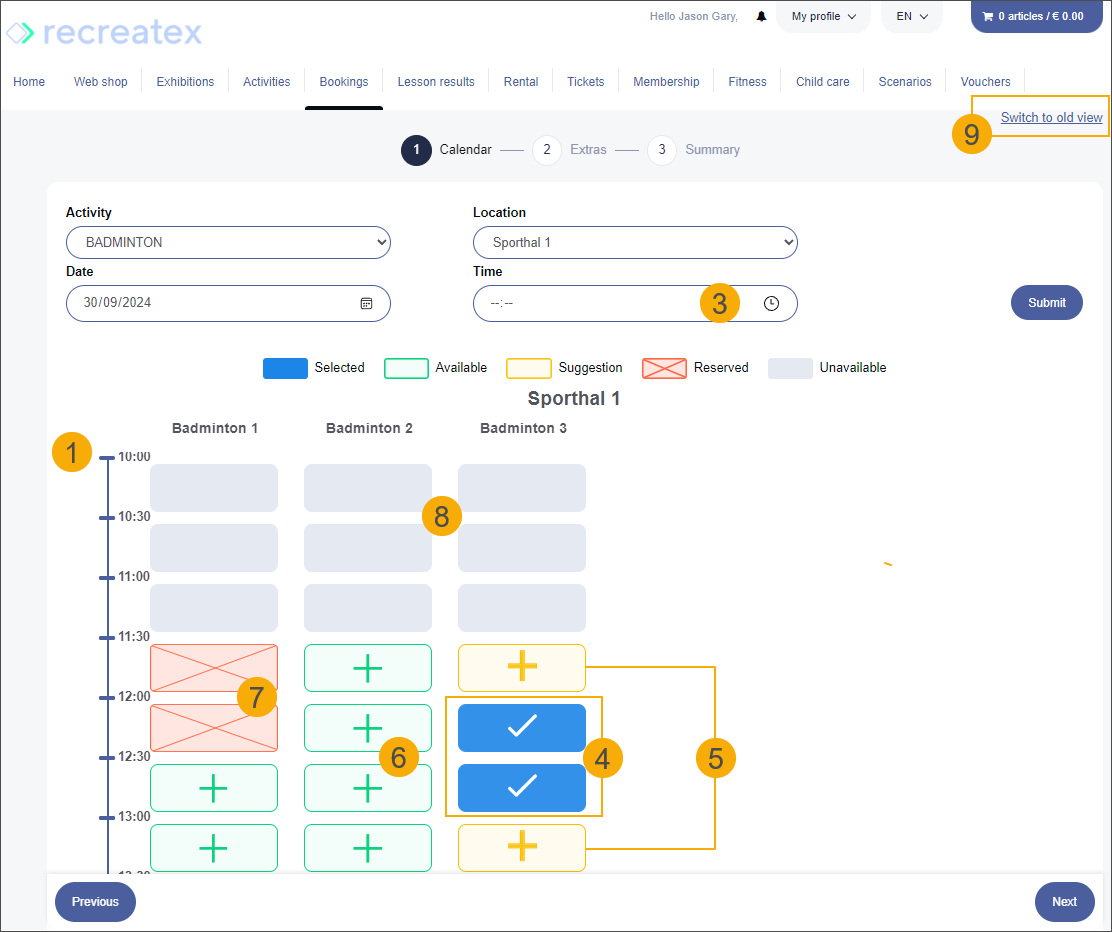The width and height of the screenshot is (1112, 932).
Task: Click the Recreatex logo
Action: [x=104, y=33]
